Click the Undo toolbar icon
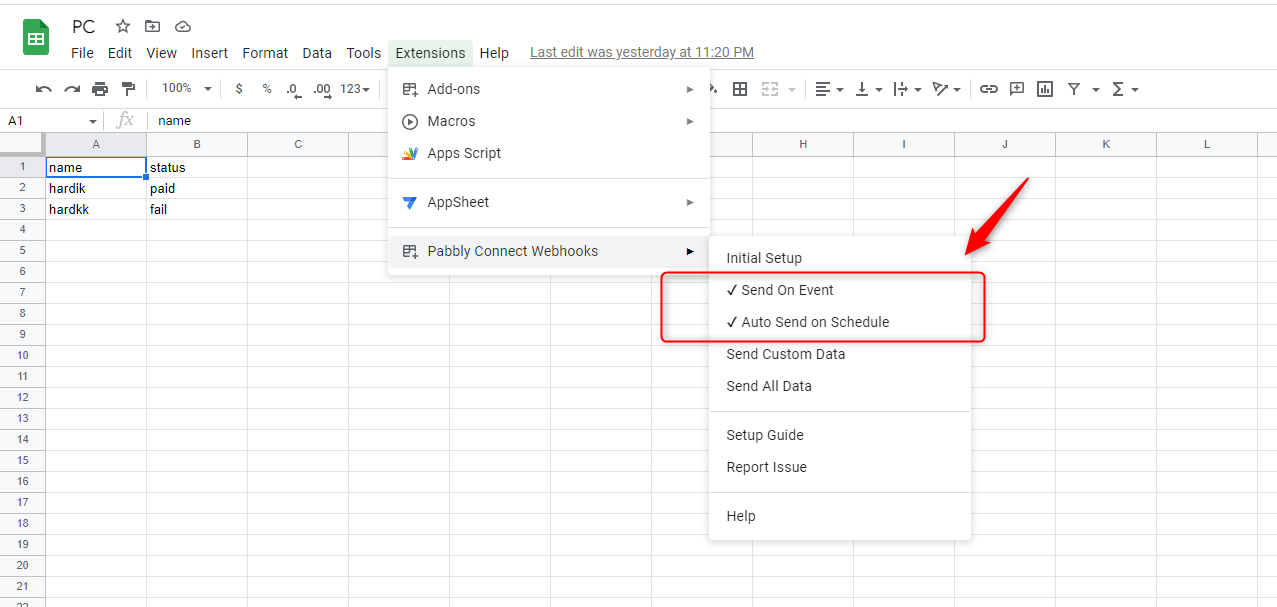The width and height of the screenshot is (1277, 607). click(x=44, y=89)
